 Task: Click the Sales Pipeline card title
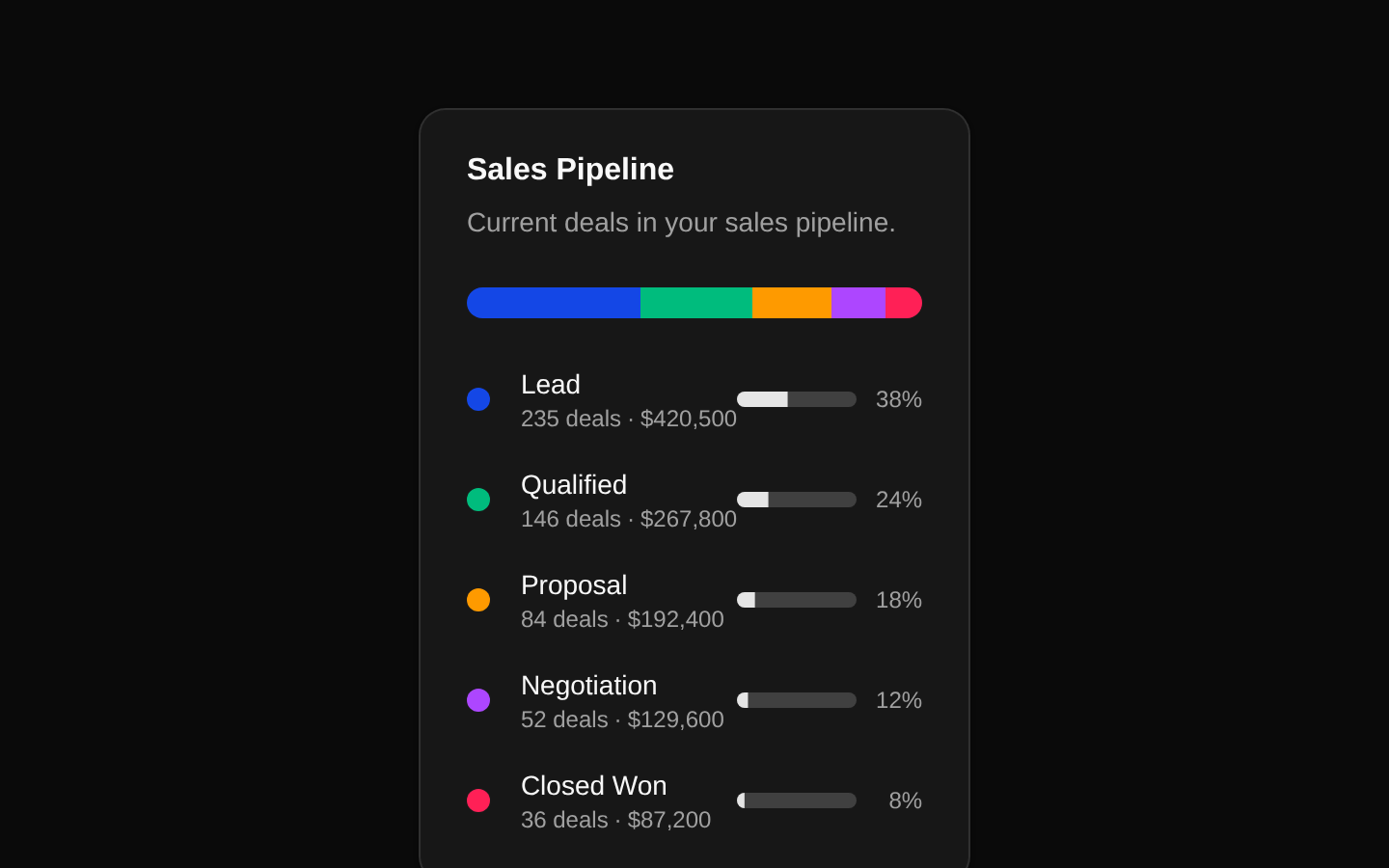pyautogui.click(x=570, y=169)
